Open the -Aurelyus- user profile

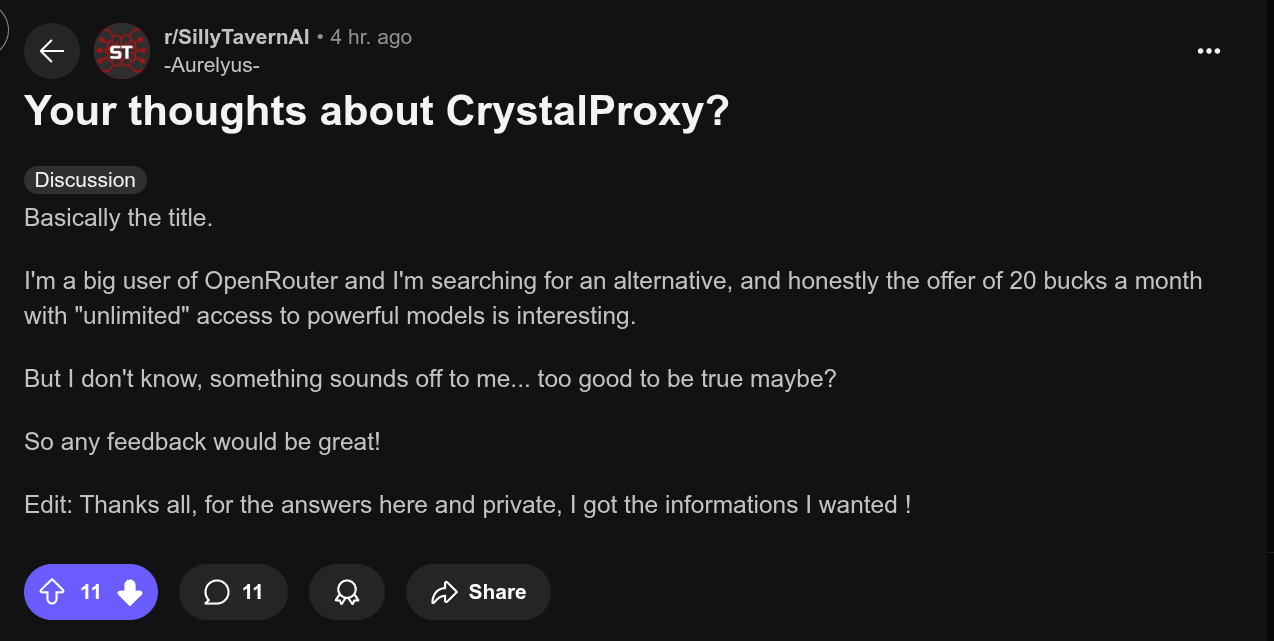tap(212, 65)
